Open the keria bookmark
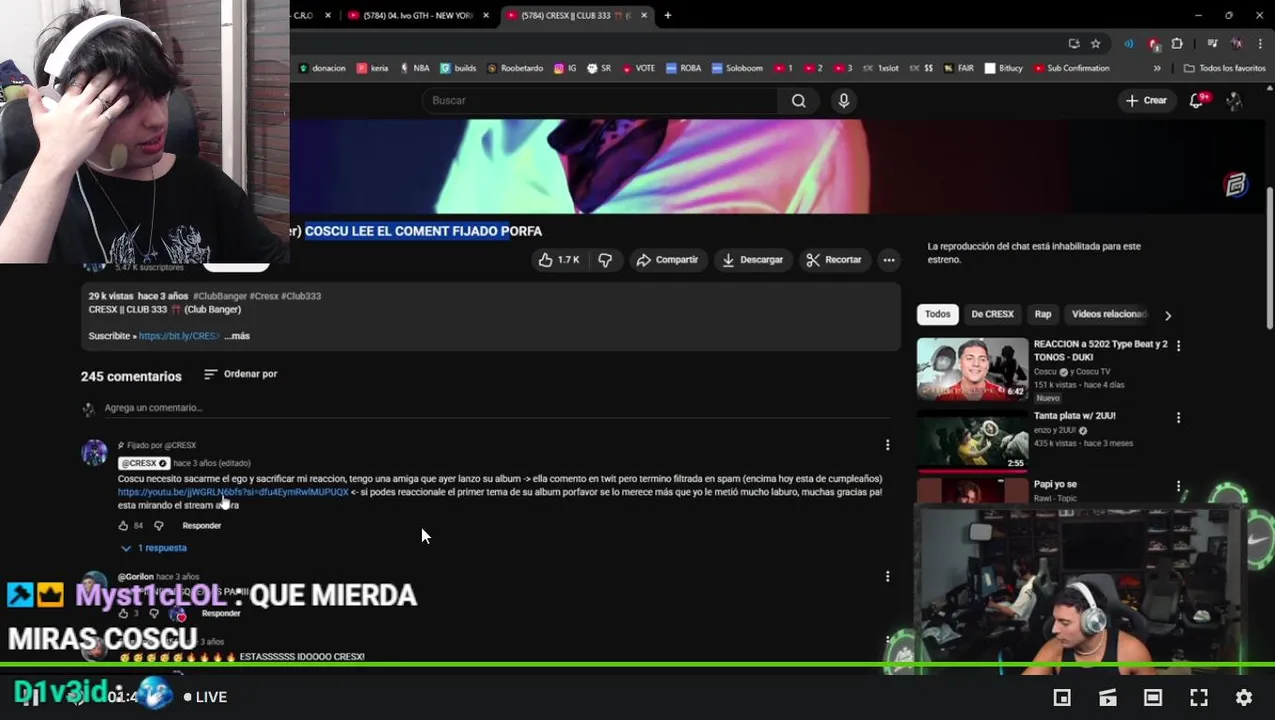The width and height of the screenshot is (1275, 720). pyautogui.click(x=372, y=68)
